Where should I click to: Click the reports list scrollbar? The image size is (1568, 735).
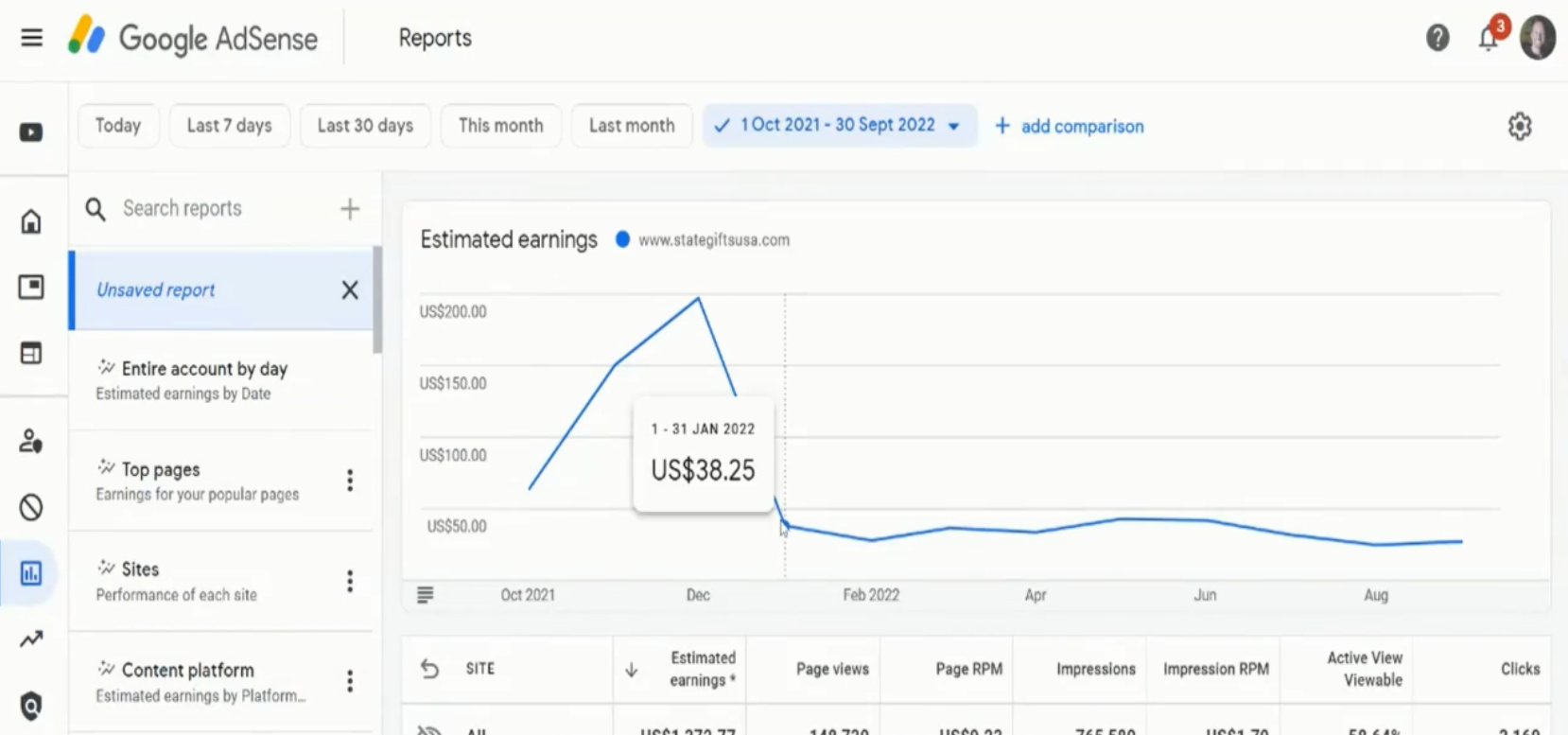click(377, 300)
